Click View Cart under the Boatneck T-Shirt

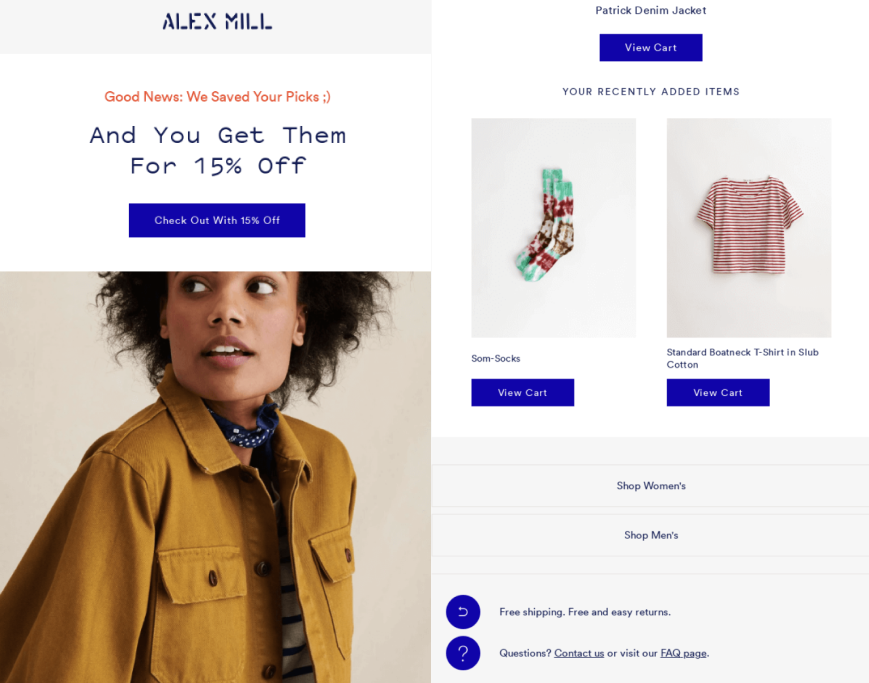pos(717,392)
